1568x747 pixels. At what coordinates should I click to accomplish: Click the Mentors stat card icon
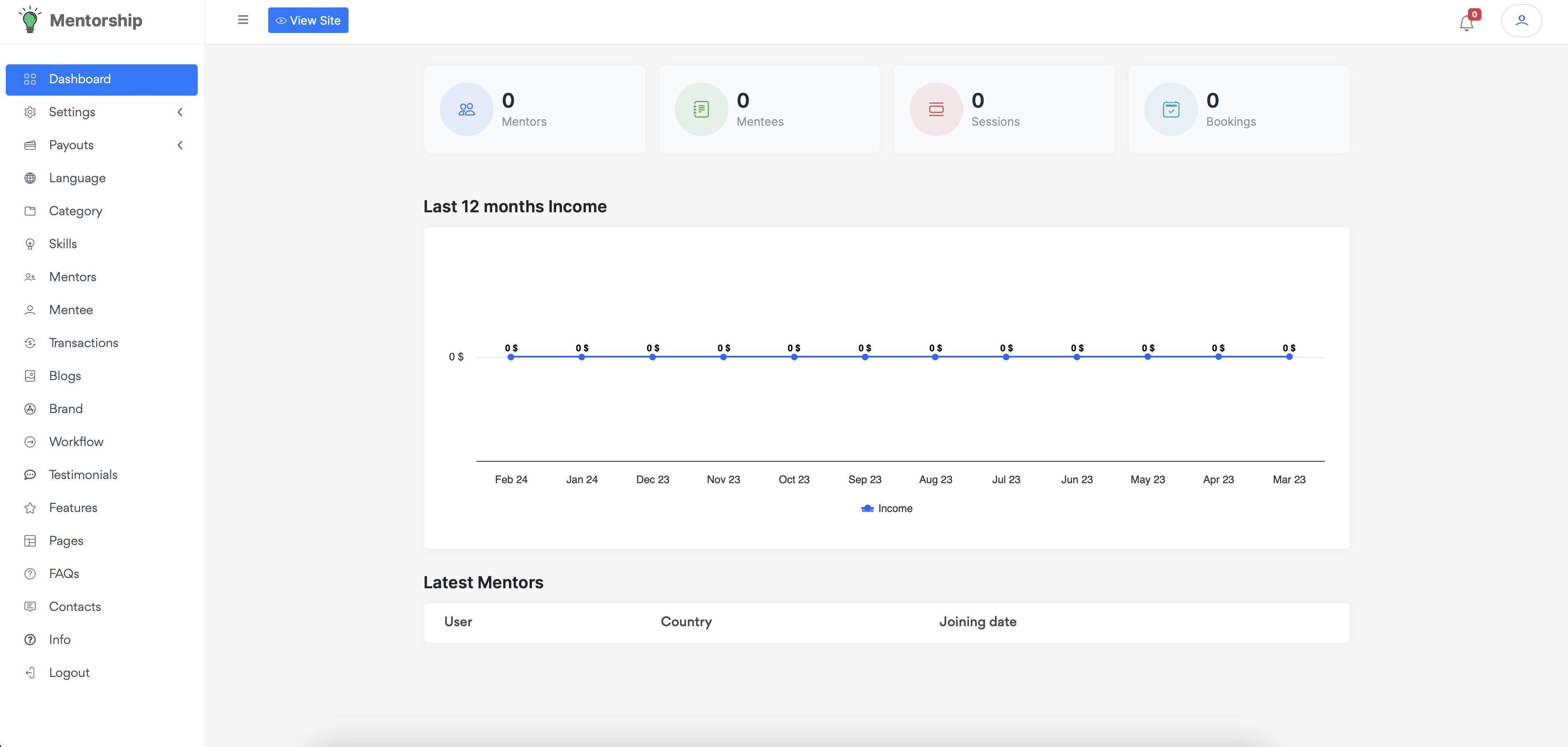click(x=466, y=110)
